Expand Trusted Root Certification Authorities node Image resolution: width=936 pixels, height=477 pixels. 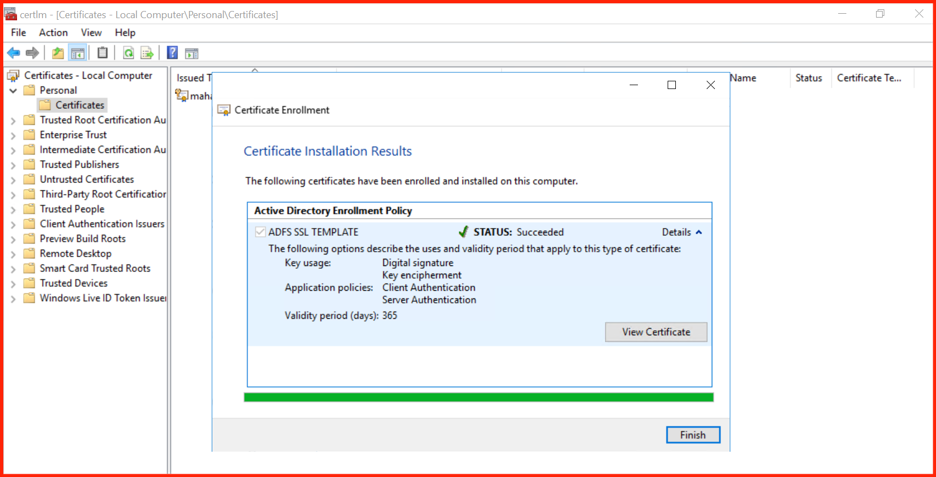point(13,120)
